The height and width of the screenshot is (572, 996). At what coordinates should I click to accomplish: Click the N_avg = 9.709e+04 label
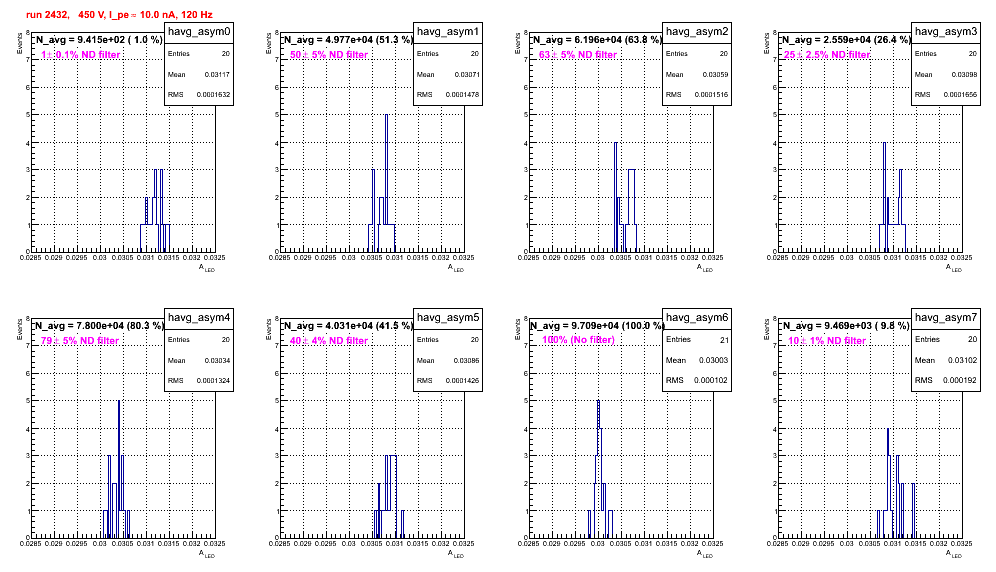click(596, 326)
